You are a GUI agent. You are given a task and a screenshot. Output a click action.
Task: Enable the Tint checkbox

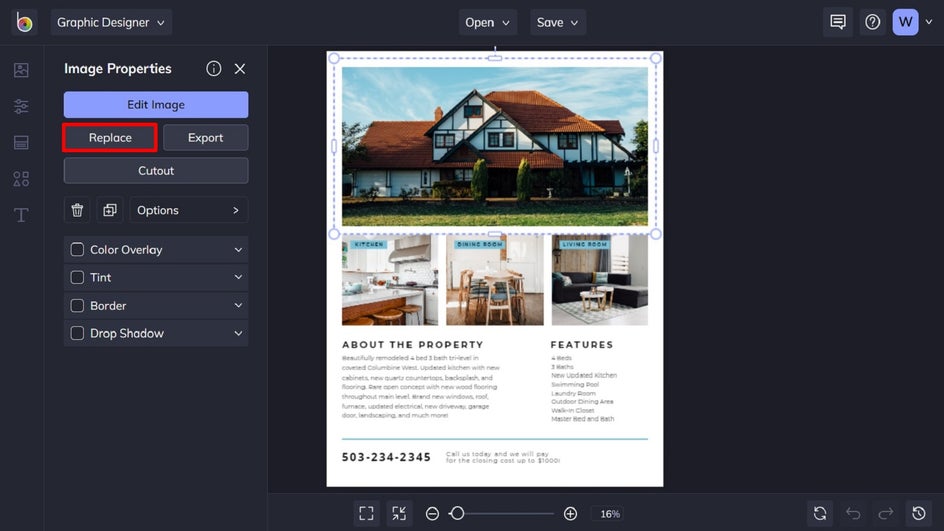77,278
